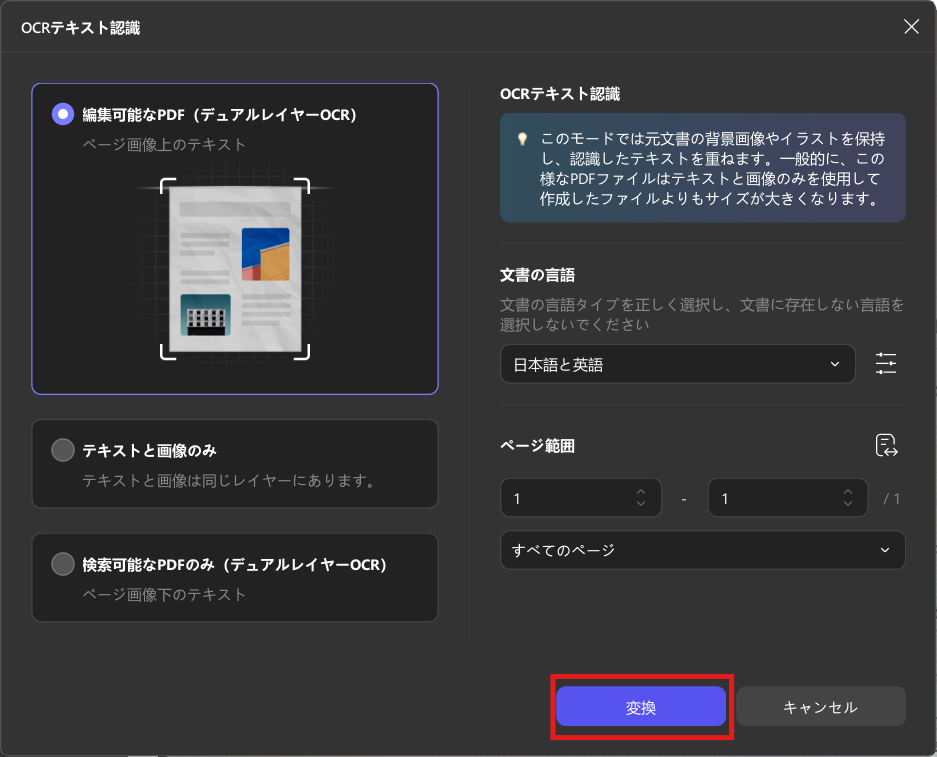Screen dimensions: 937x757
Task: Select テキストと画像のみ radio option
Action: point(63,450)
